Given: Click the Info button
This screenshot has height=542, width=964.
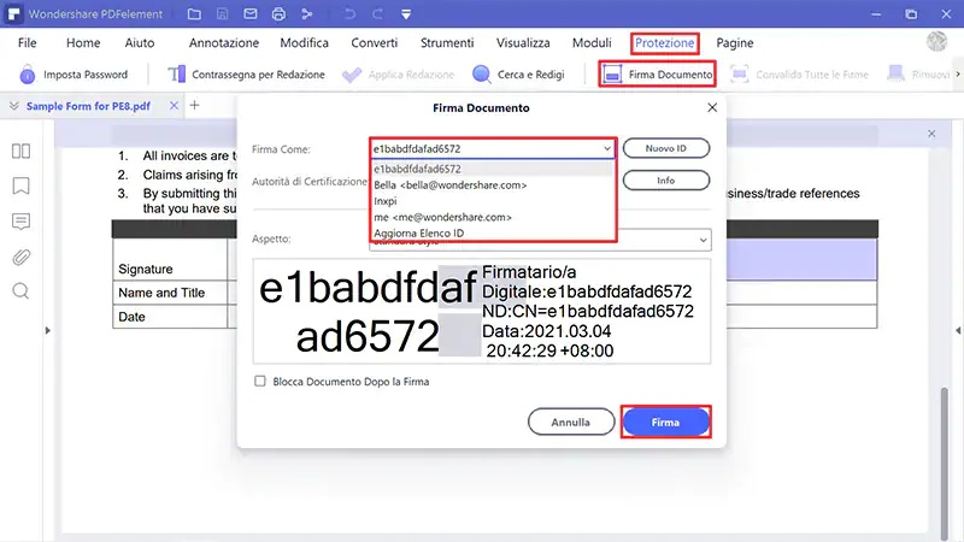Looking at the screenshot, I should (666, 180).
